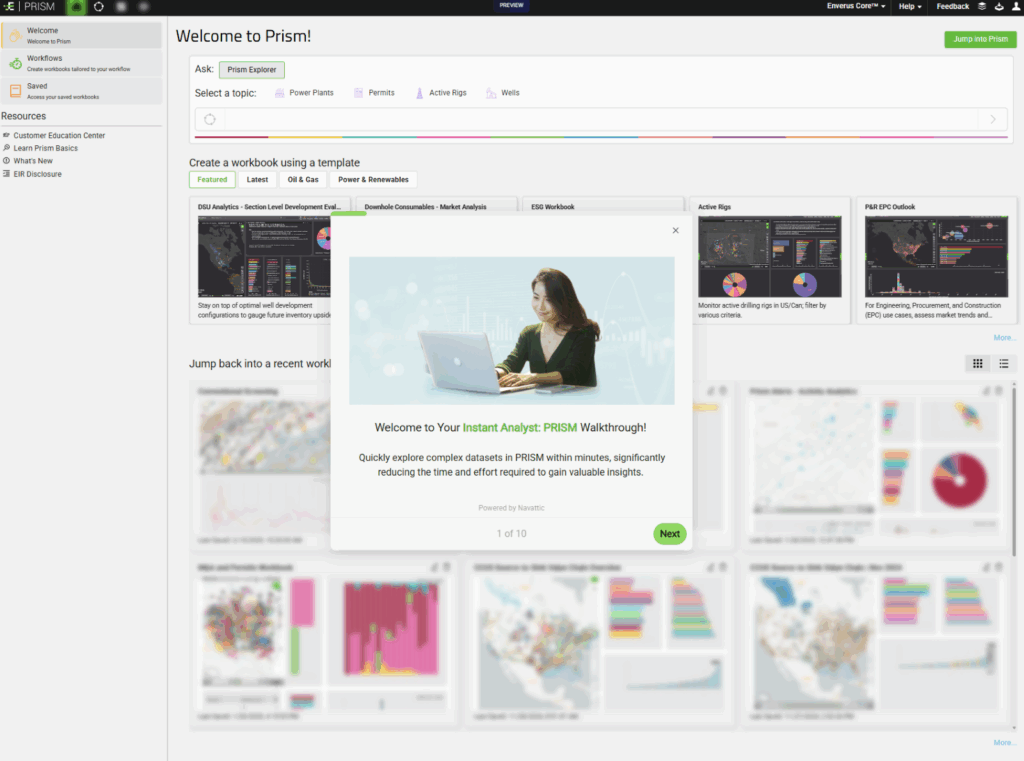Click Next in the walkthrough dialog
The image size is (1024, 761).
[x=669, y=534]
